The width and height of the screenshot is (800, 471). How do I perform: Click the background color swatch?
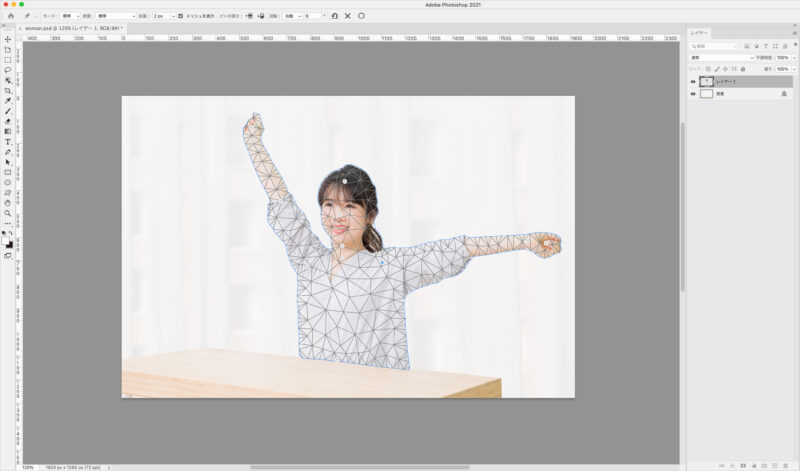coord(10,245)
